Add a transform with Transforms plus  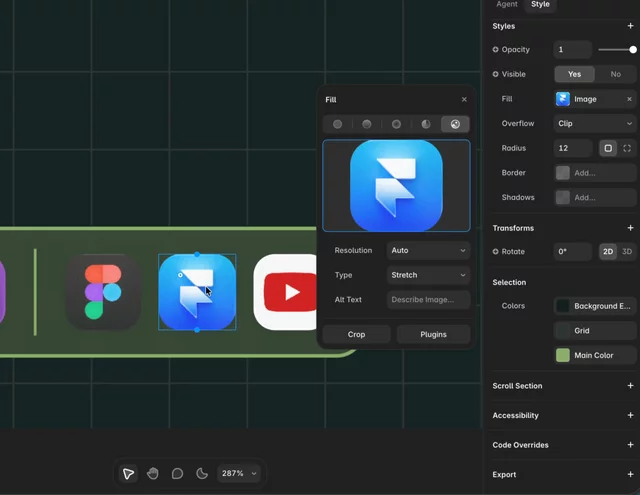630,228
